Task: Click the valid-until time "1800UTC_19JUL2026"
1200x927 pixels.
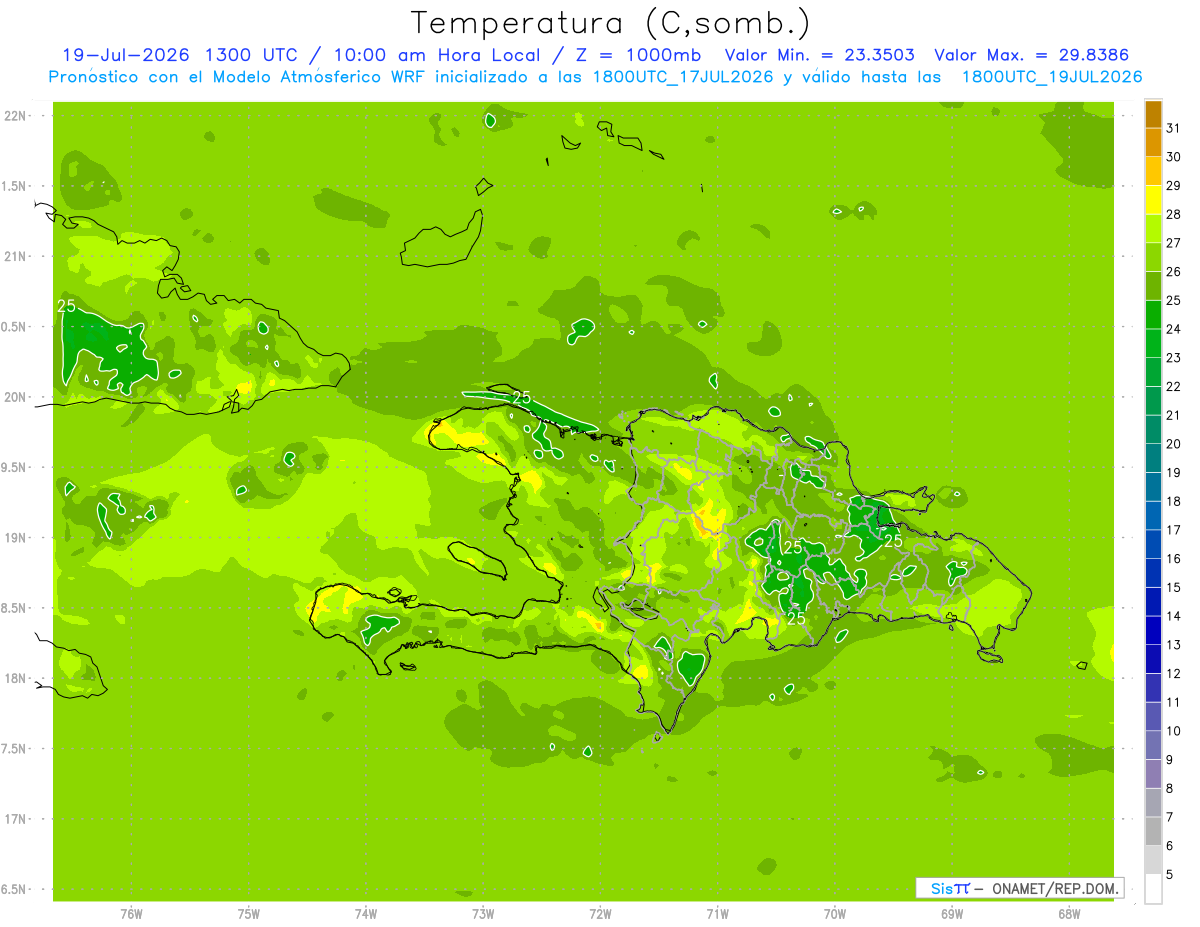Action: 1052,77
